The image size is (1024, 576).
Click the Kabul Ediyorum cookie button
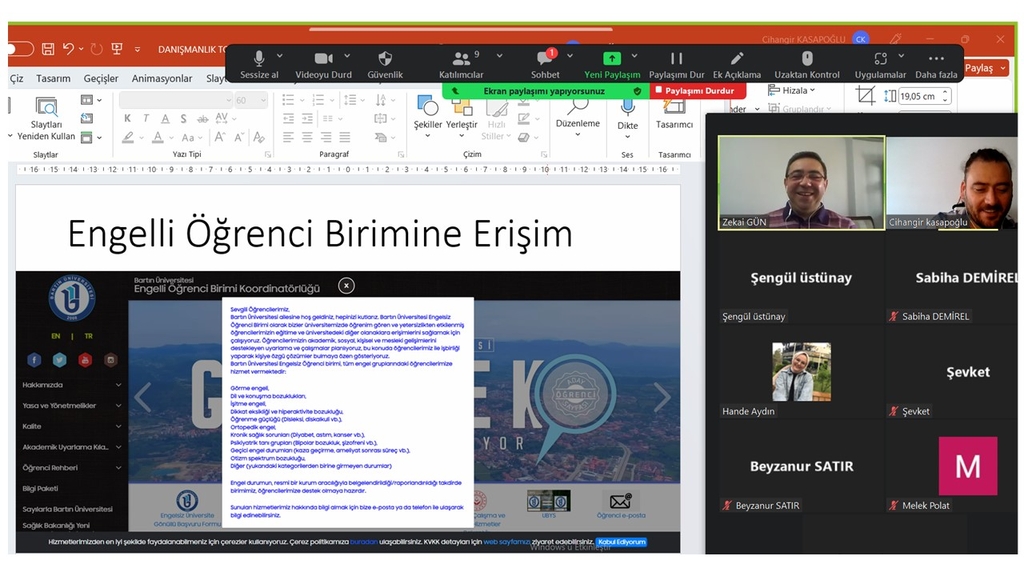click(622, 541)
